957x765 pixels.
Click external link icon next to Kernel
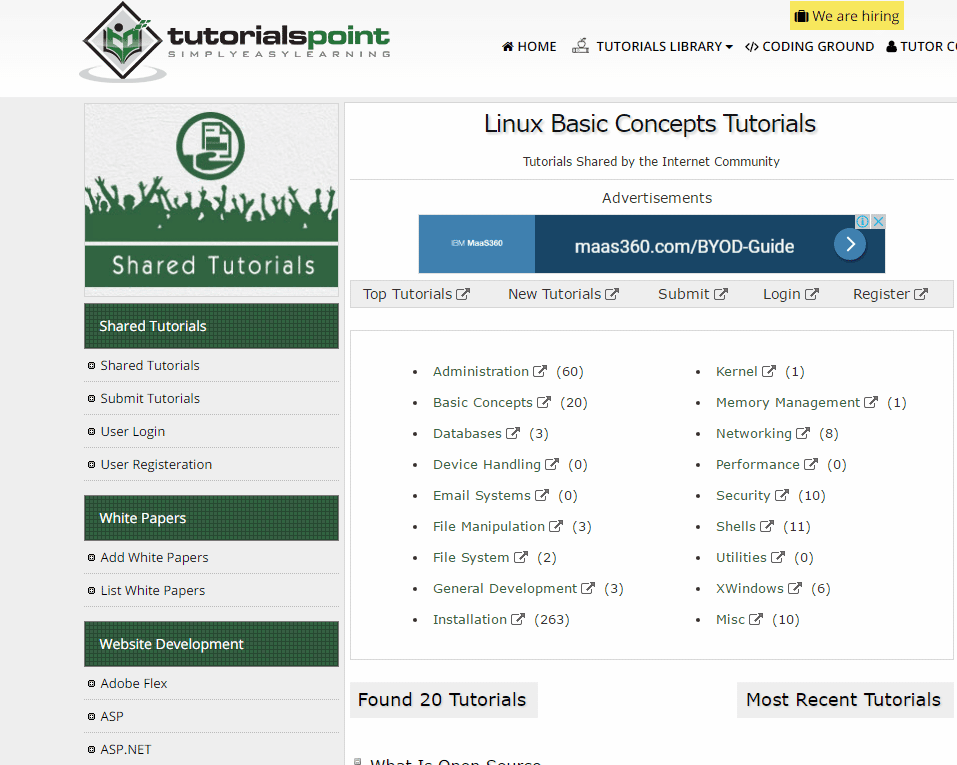pos(769,371)
